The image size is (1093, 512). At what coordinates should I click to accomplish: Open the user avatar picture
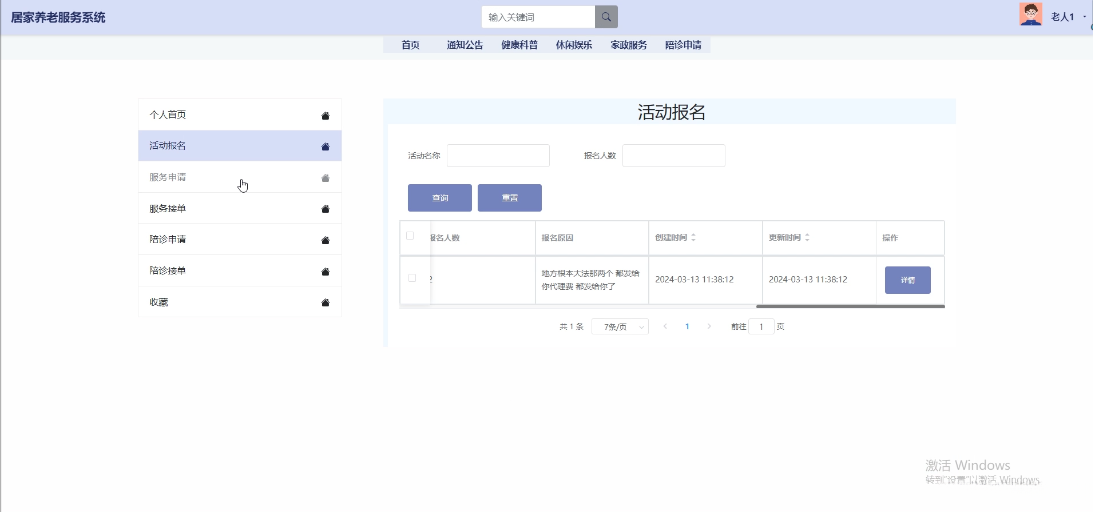pos(1031,14)
